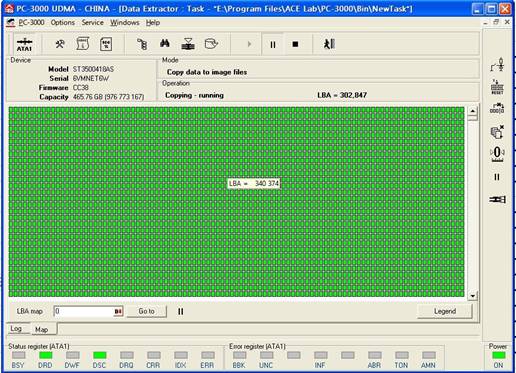Click the UNC error register indicator
This screenshot has width=516, height=373.
tap(266, 355)
